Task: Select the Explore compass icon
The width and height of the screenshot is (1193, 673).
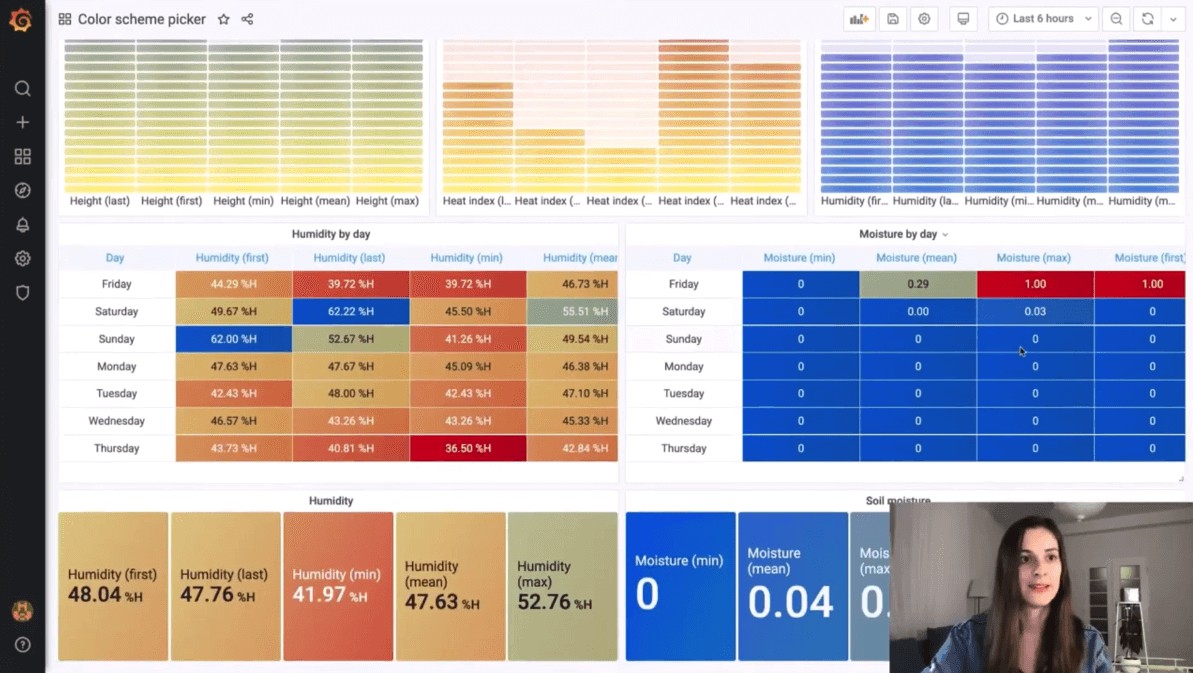Action: [22, 190]
